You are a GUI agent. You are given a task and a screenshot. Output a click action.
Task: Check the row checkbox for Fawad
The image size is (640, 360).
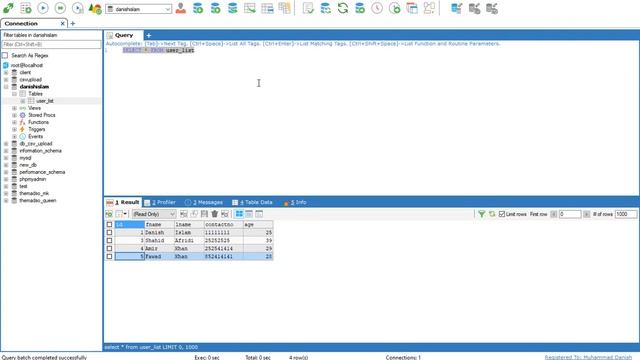[x=109, y=256]
